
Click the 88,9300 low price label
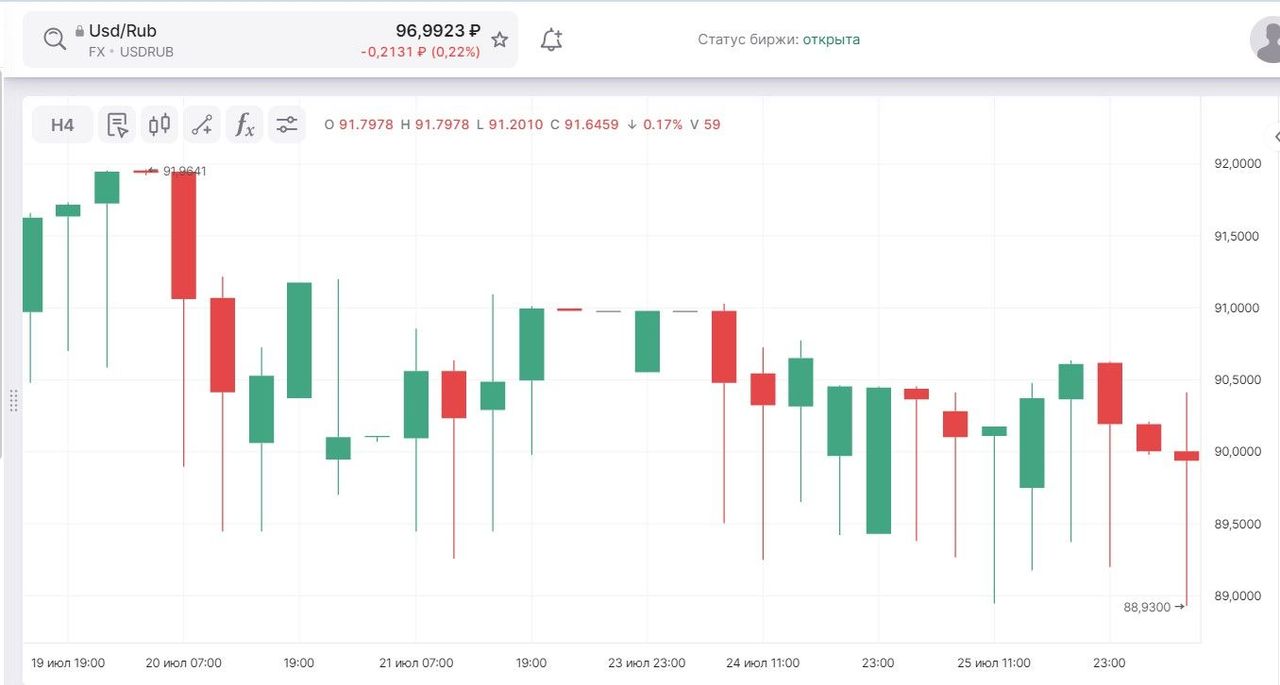coord(1146,606)
